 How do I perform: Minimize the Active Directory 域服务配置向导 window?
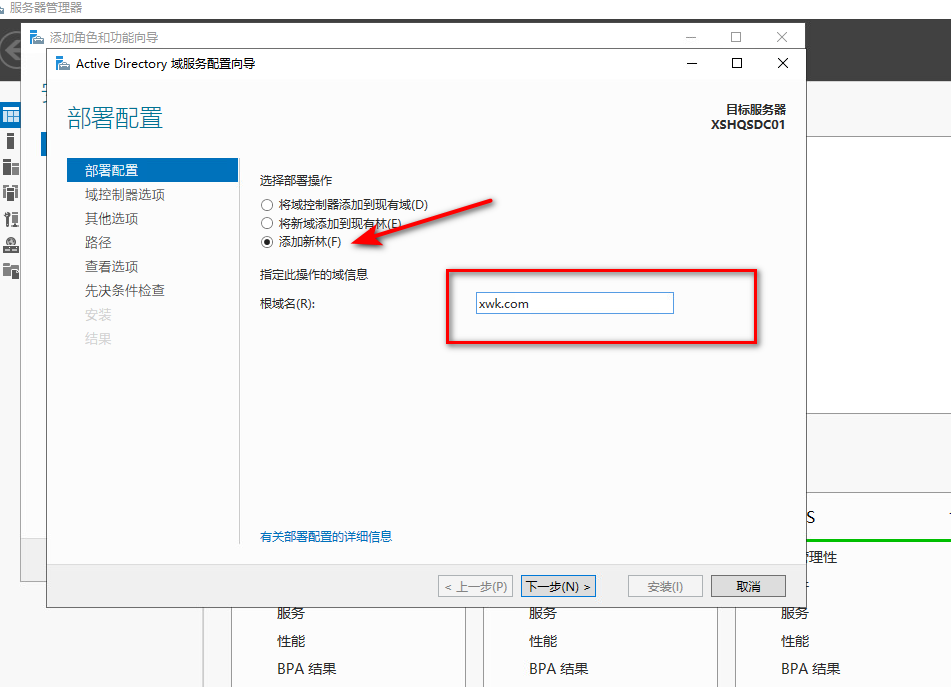pyautogui.click(x=692, y=63)
